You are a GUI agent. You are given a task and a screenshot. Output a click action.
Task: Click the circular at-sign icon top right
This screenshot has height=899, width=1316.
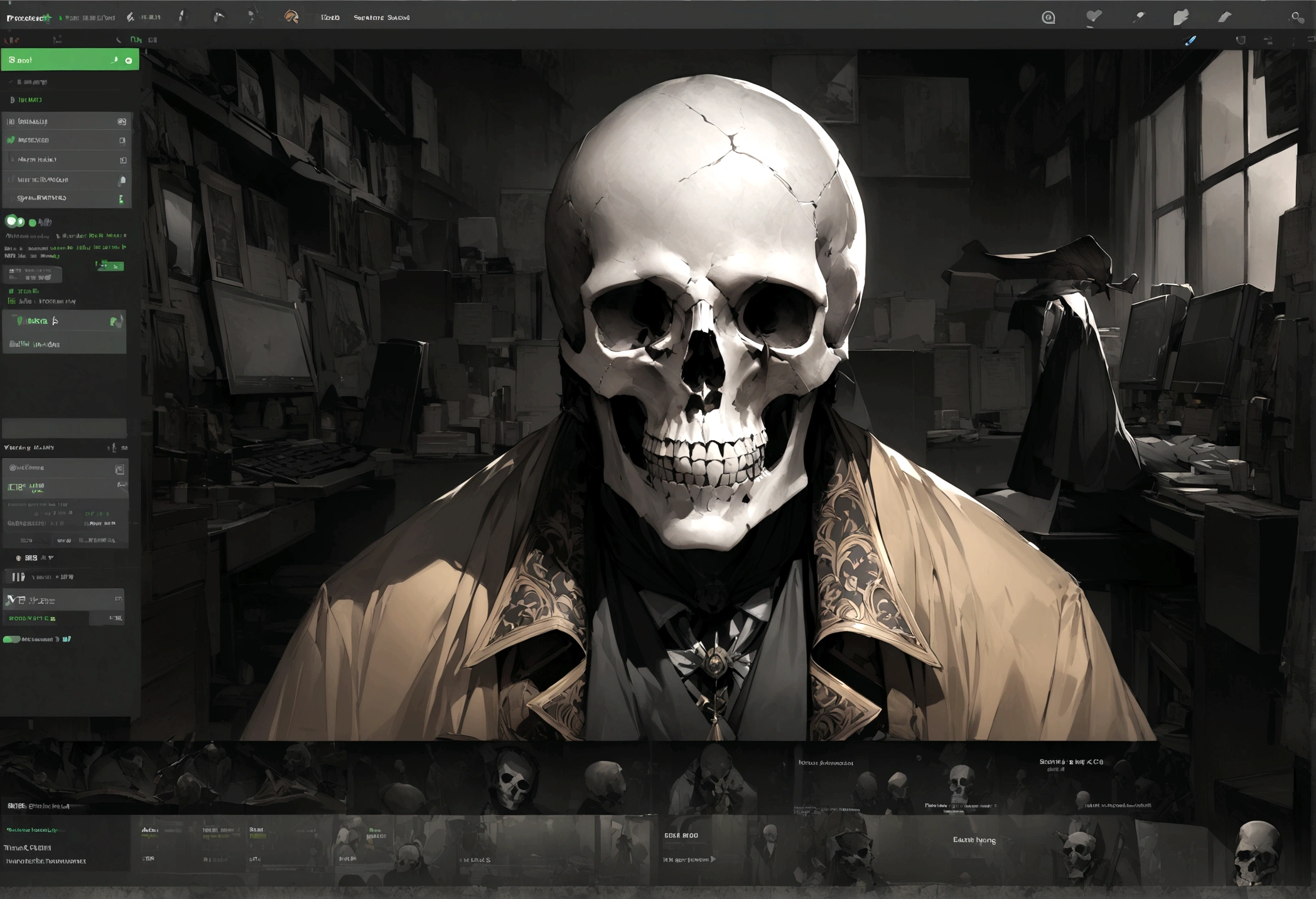coord(1049,18)
